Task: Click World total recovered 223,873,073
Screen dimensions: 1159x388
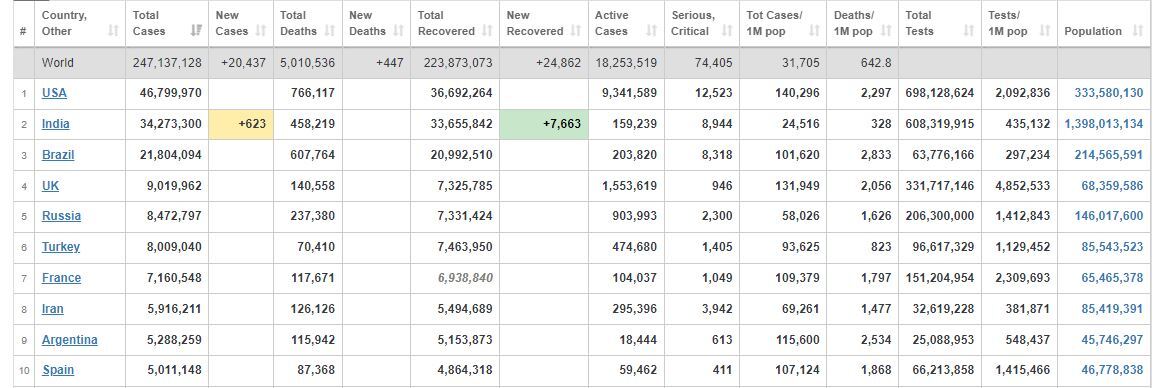Action: 458,63
